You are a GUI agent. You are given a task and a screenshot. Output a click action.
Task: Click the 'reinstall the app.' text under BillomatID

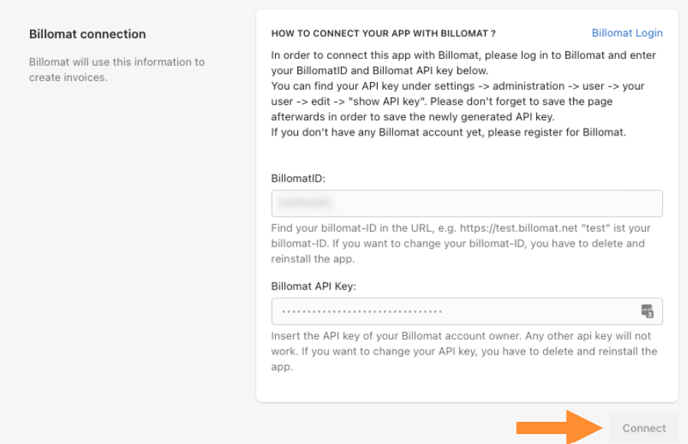pyautogui.click(x=313, y=259)
